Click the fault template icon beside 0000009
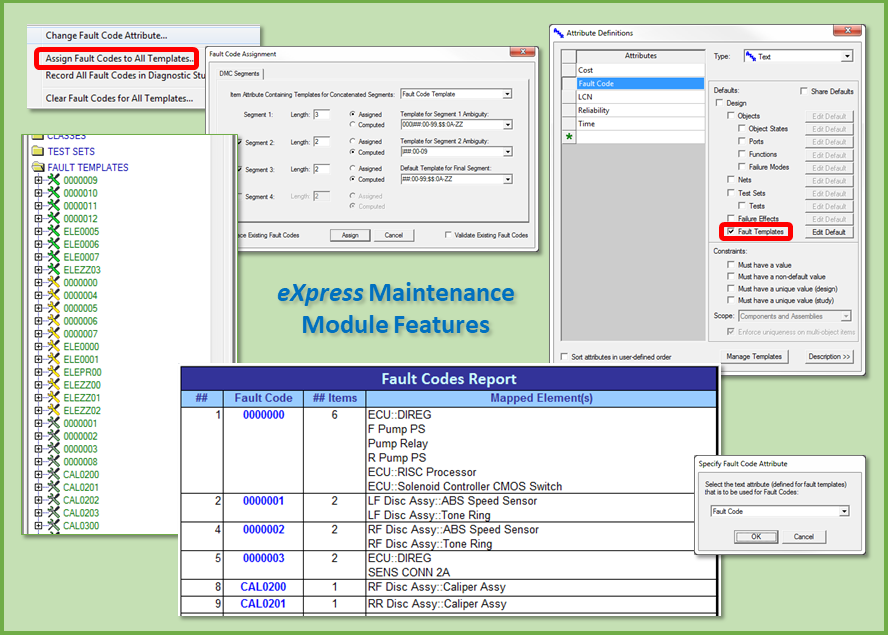The height and width of the screenshot is (635, 888). pyautogui.click(x=54, y=180)
